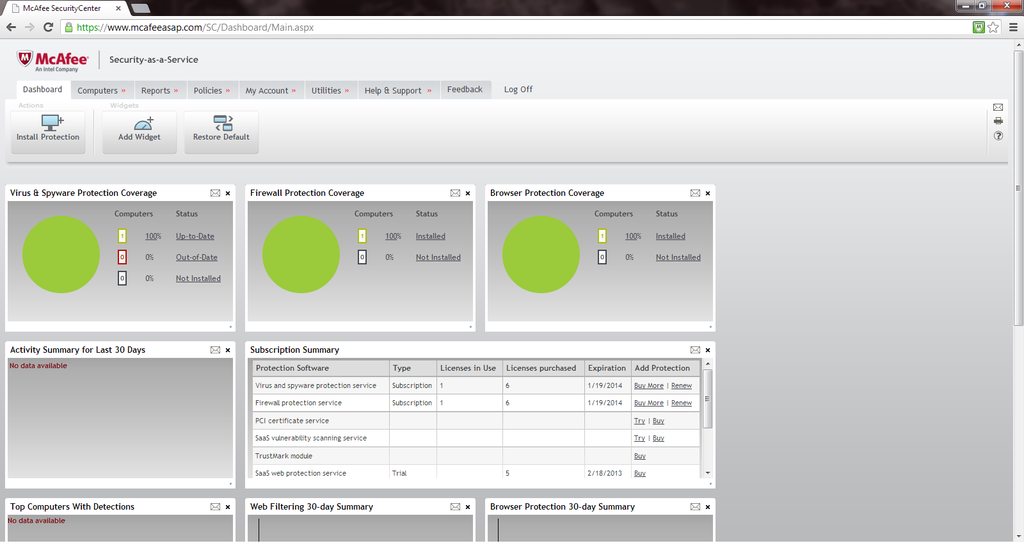Select the Dashboard tab

tap(42, 89)
